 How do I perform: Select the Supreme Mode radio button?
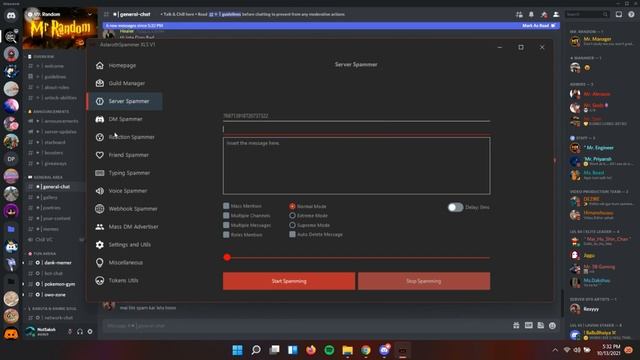point(292,225)
